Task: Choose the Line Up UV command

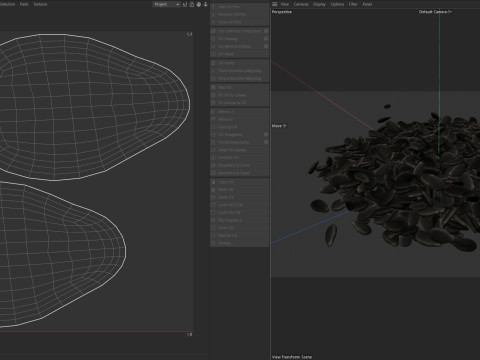Action: tap(240, 127)
